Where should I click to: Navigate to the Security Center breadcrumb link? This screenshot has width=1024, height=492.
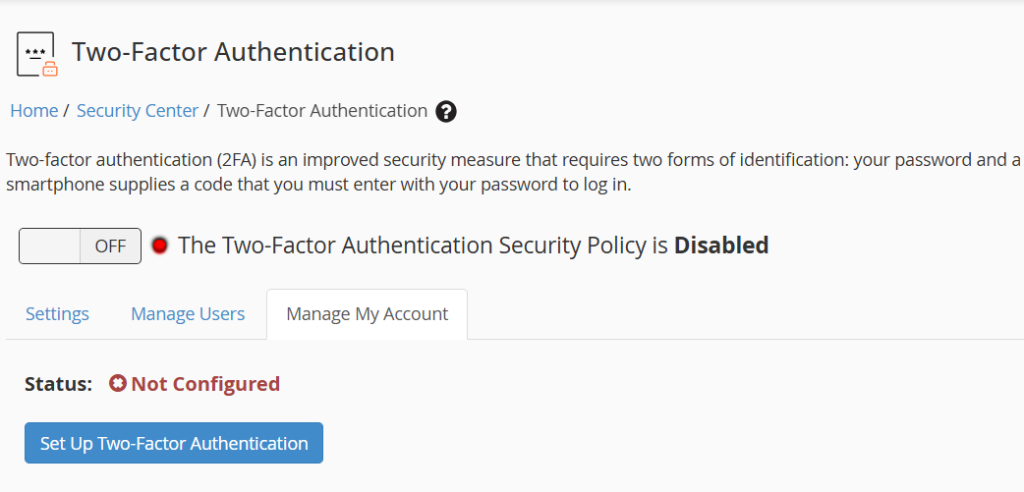pos(137,111)
